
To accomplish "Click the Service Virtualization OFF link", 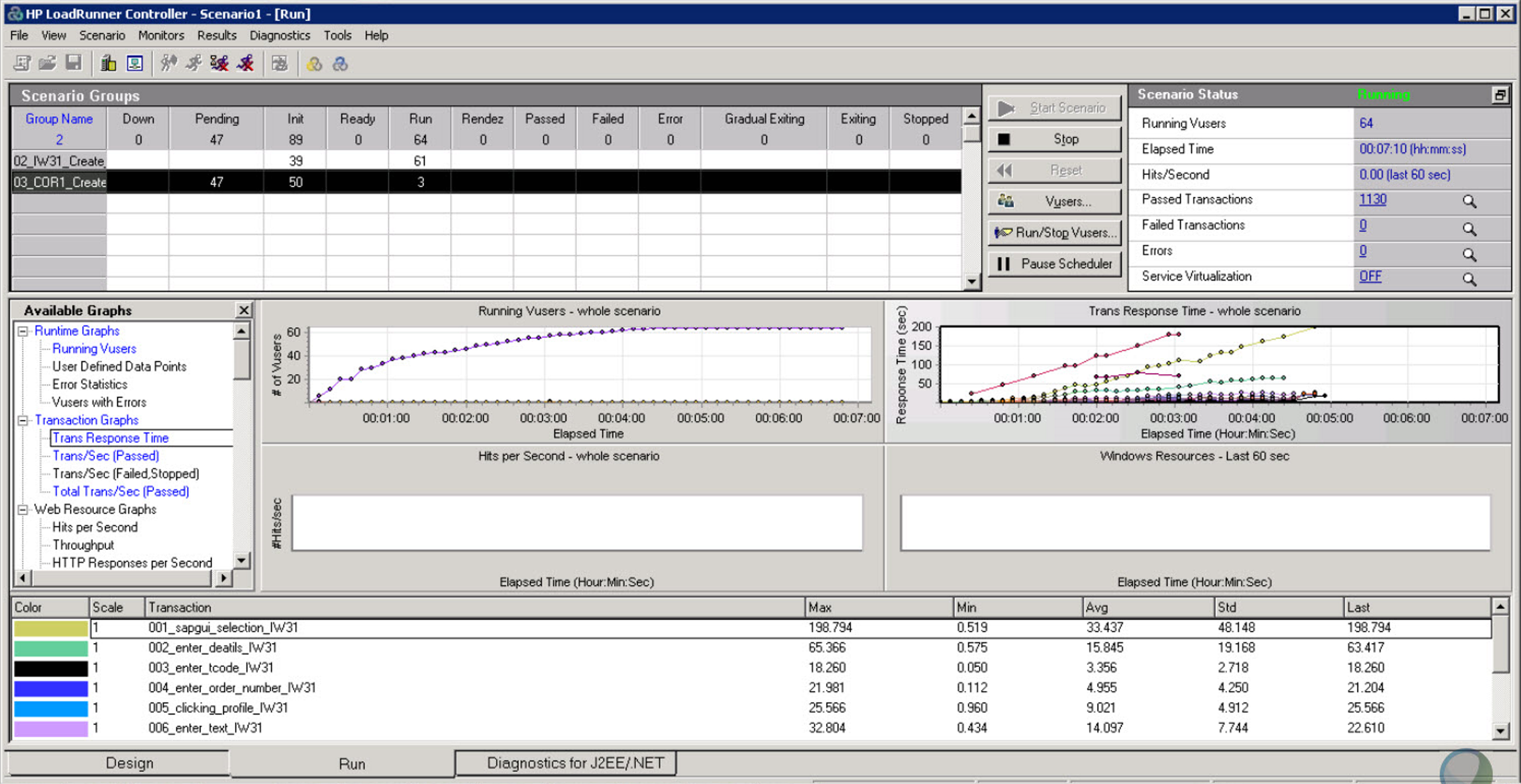I will tap(1370, 276).
